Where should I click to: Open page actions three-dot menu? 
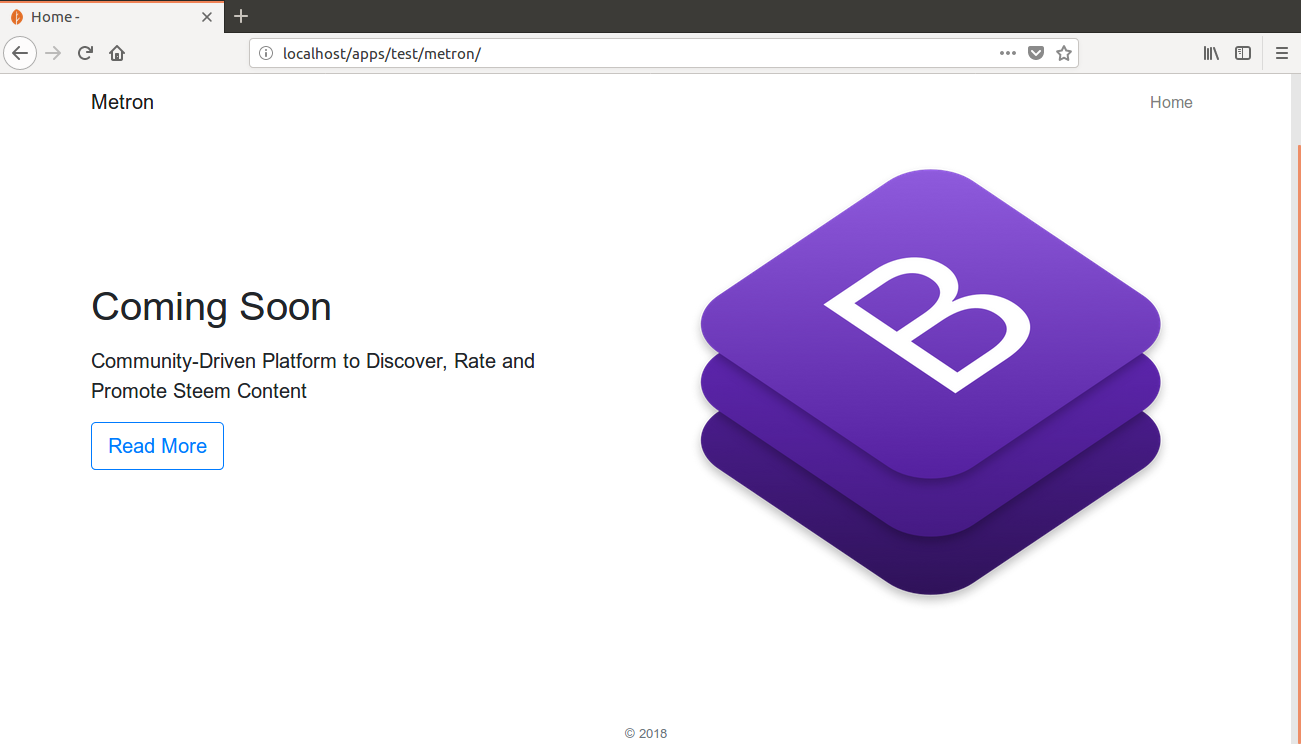1008,53
